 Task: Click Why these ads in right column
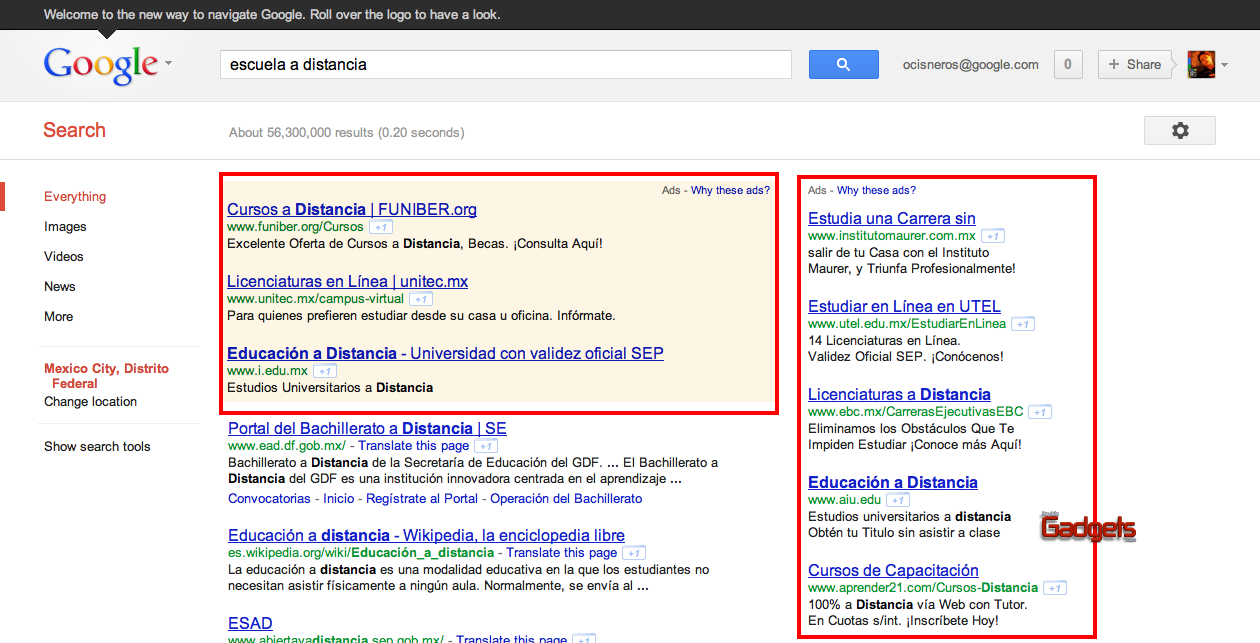point(876,190)
